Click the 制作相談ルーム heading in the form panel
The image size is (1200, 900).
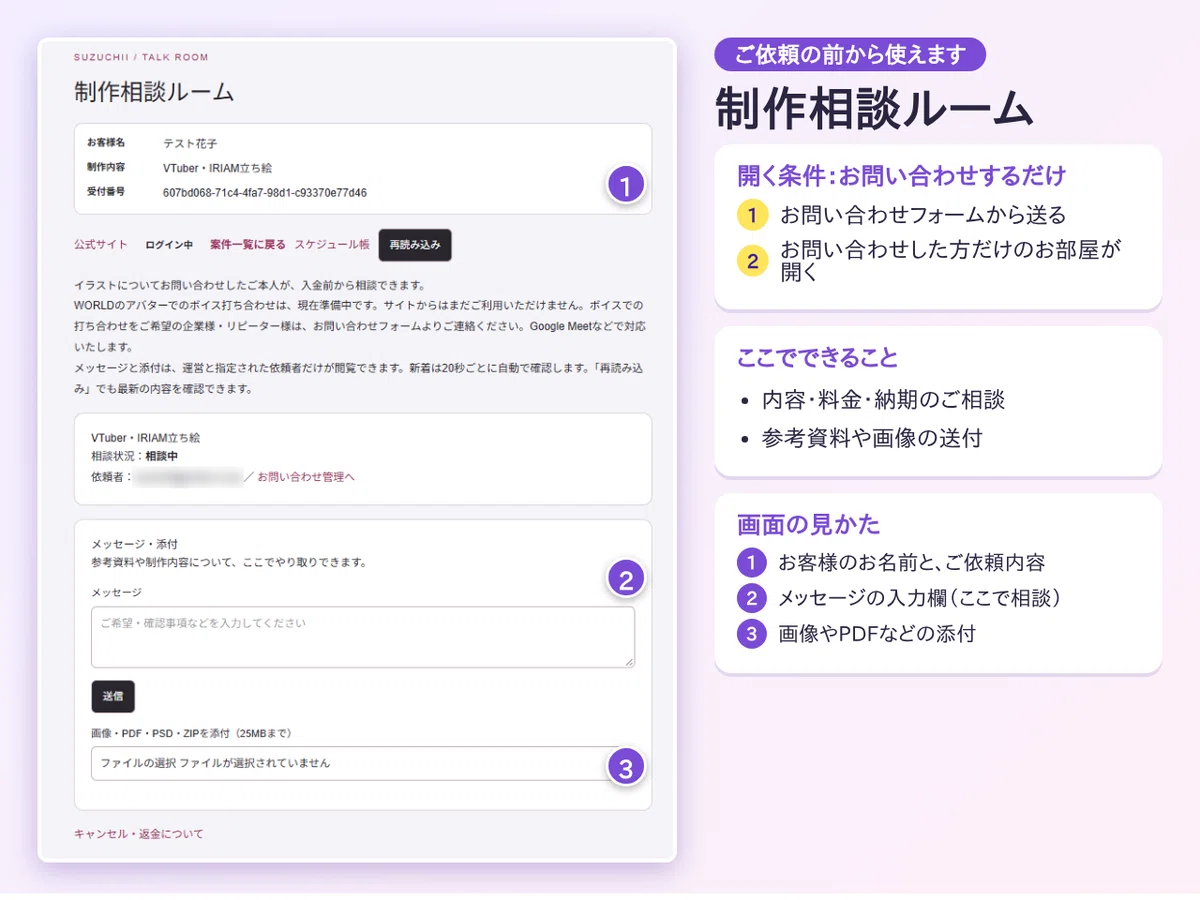coord(154,93)
